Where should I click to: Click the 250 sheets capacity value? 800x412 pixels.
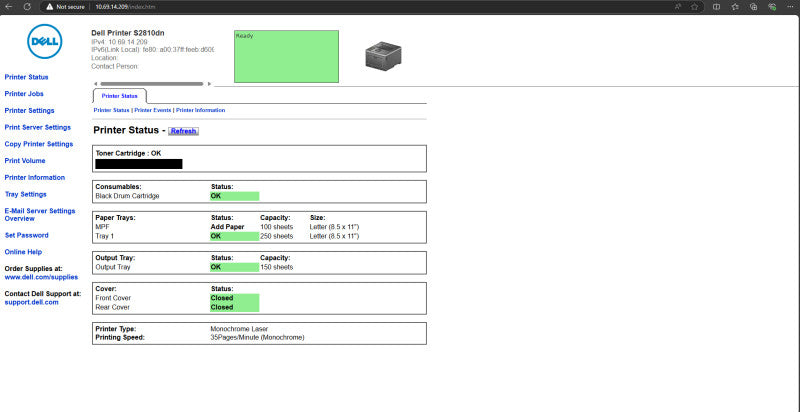coord(277,236)
